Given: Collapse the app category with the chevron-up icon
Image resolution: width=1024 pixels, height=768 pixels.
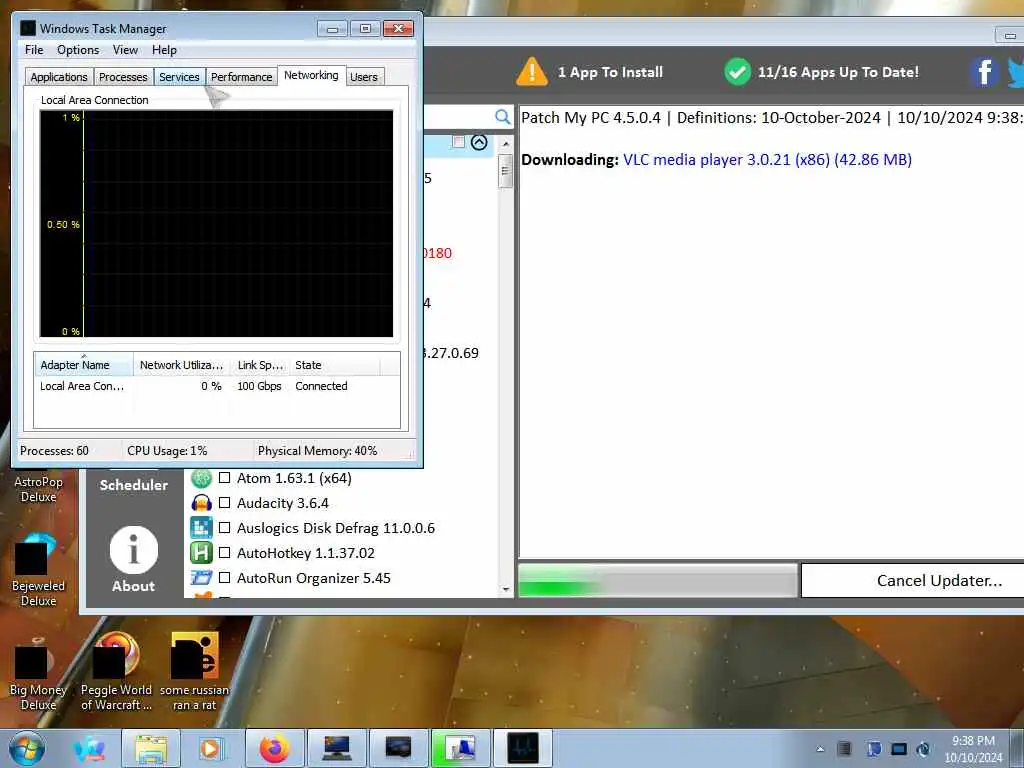Looking at the screenshot, I should [479, 142].
